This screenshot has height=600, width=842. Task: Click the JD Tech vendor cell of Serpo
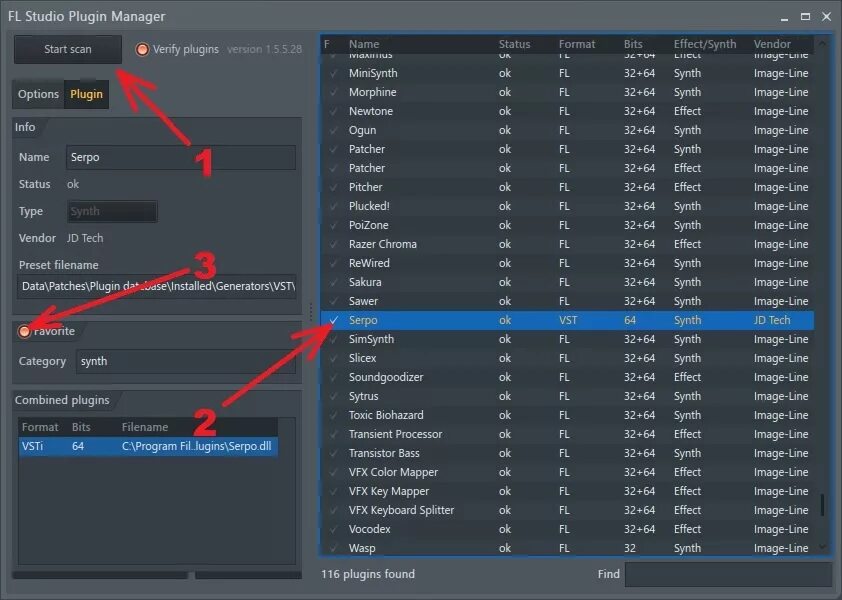point(772,321)
